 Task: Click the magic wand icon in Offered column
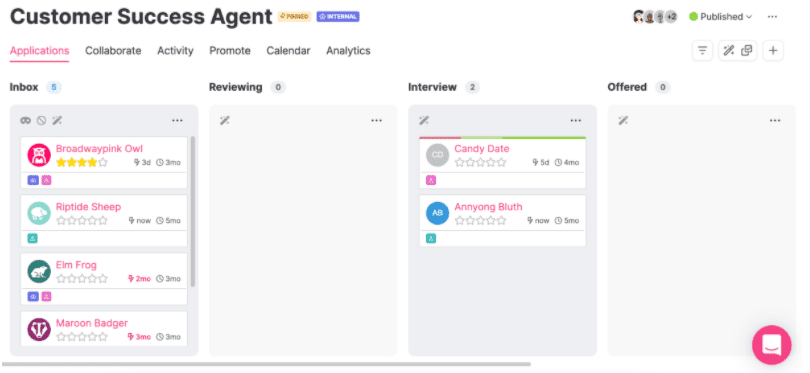(x=623, y=120)
